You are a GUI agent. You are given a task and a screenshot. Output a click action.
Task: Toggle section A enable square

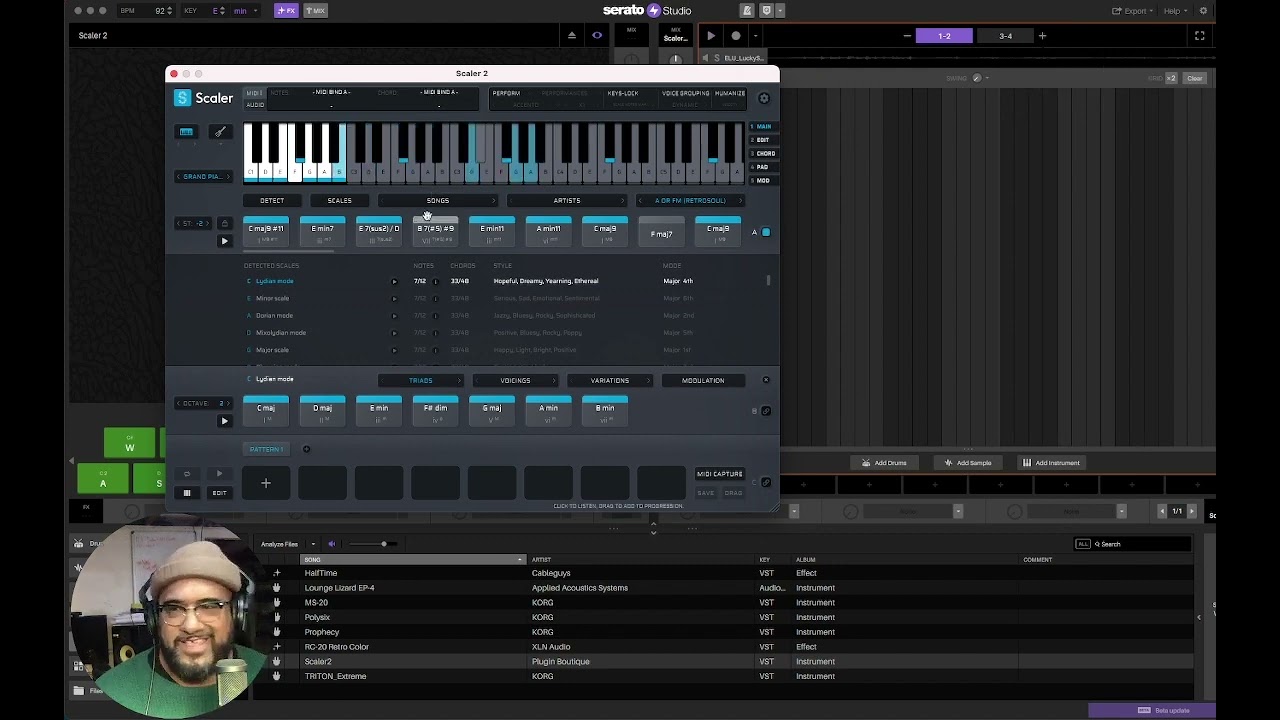pos(766,233)
